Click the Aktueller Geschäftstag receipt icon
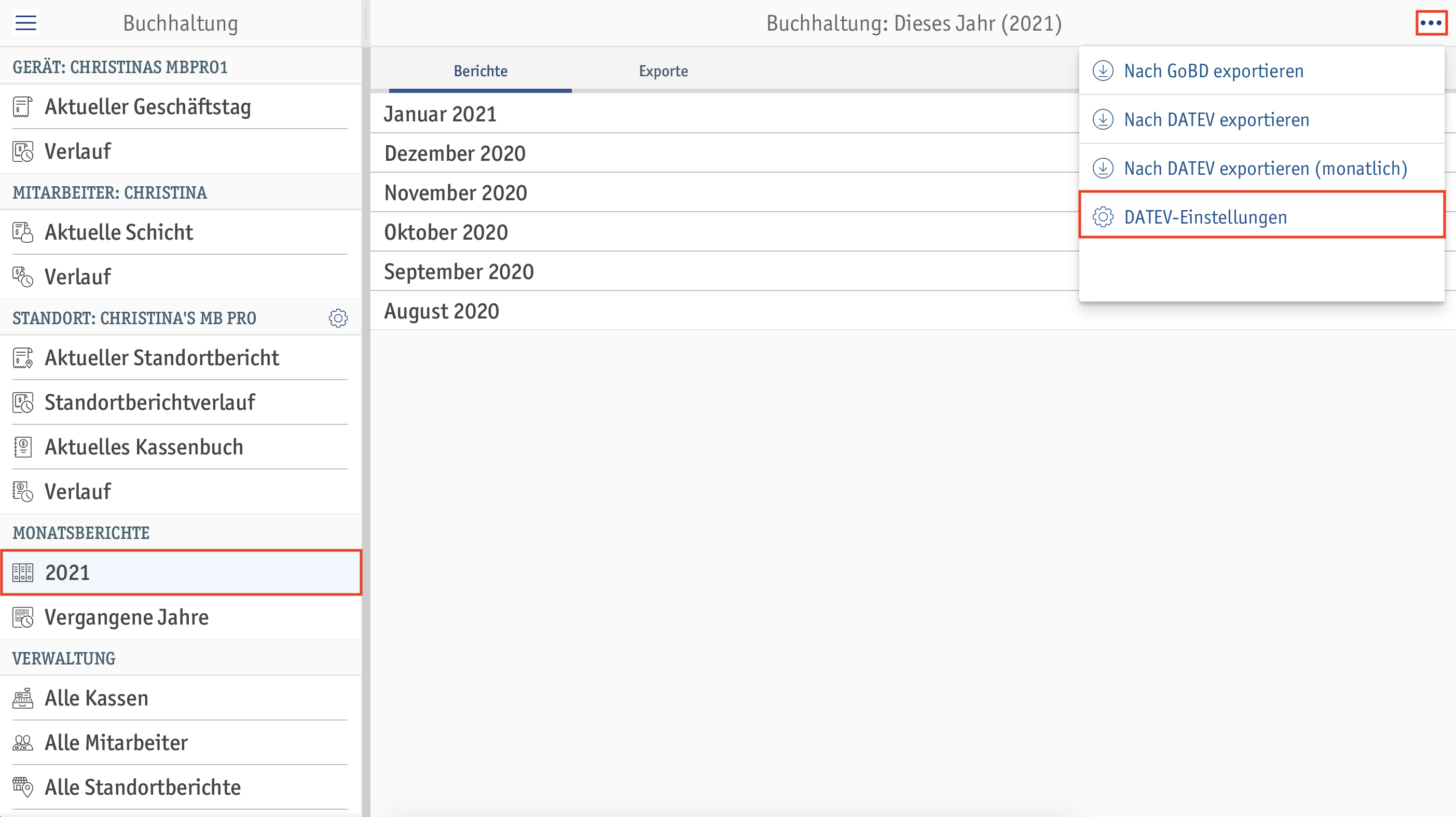The height and width of the screenshot is (817, 1456). 23,107
